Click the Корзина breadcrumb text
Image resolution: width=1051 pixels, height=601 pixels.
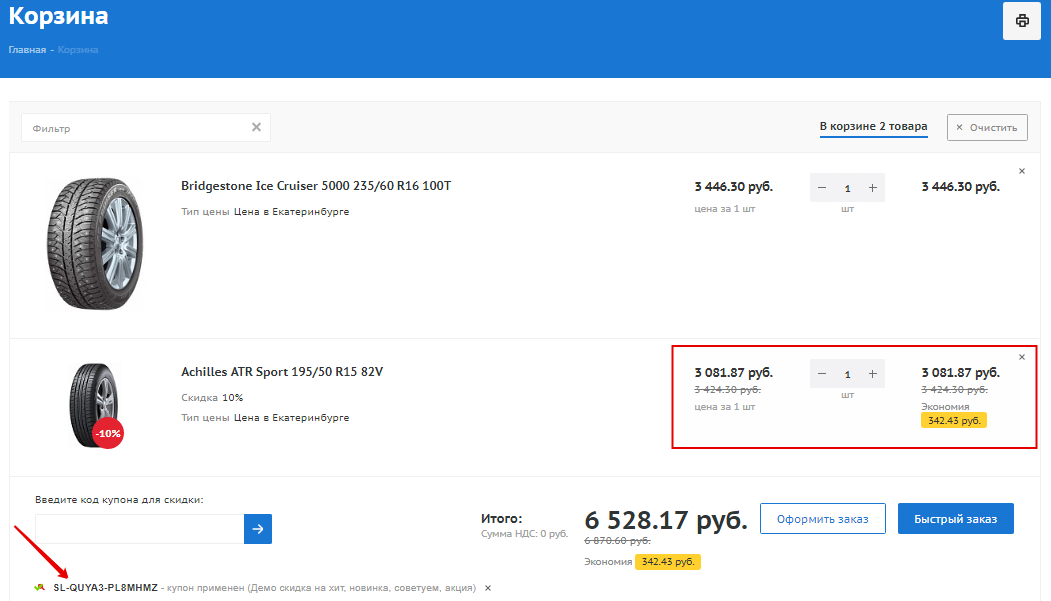[78, 50]
